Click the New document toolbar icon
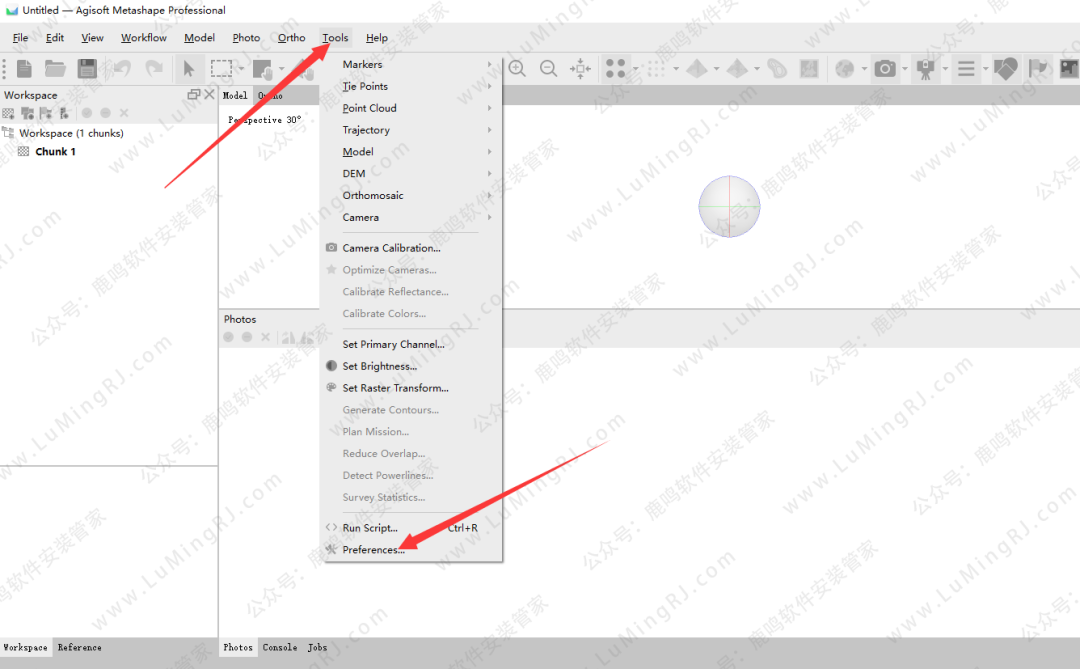The width and height of the screenshot is (1080, 669). click(24, 68)
